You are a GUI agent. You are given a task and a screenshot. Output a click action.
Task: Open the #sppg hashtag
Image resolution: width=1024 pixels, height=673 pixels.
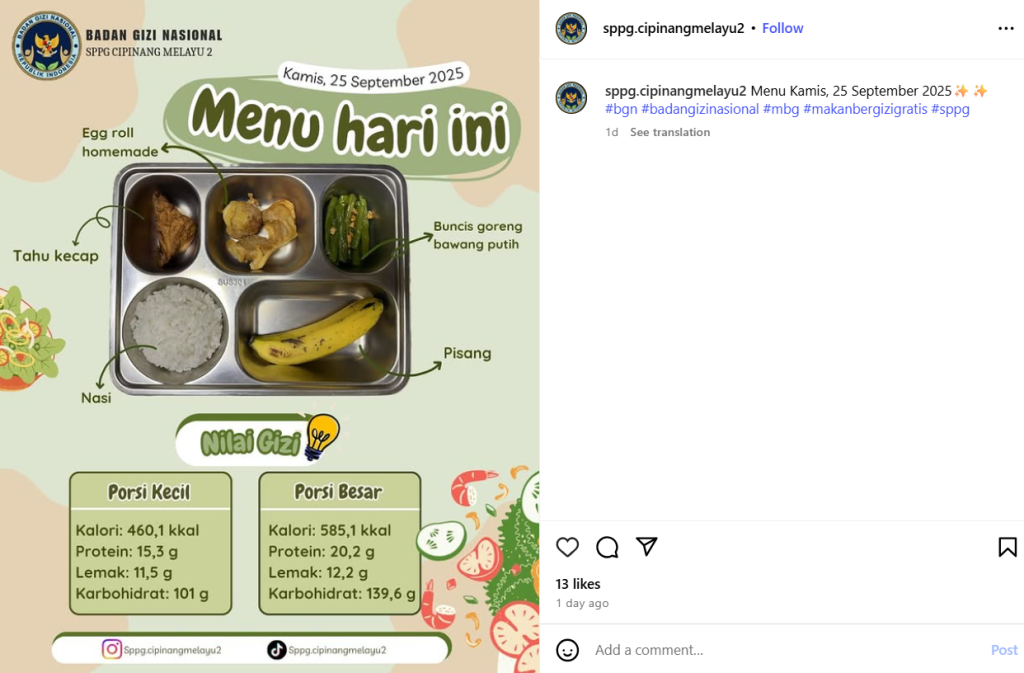point(950,109)
